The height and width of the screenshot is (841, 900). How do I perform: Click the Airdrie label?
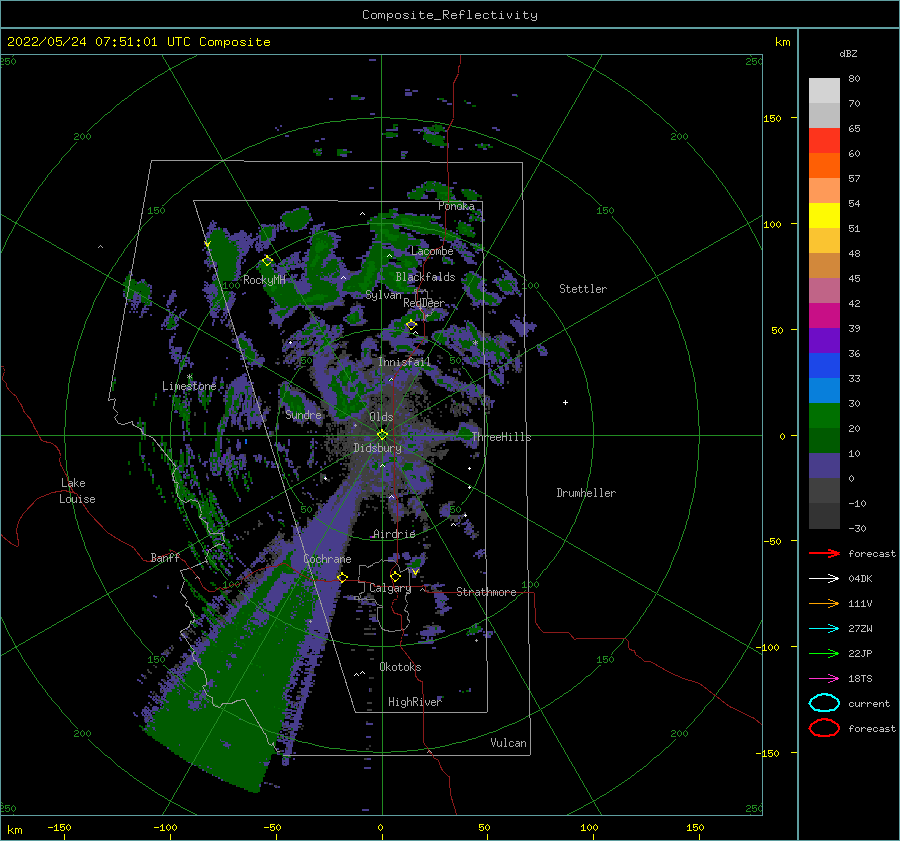[394, 534]
